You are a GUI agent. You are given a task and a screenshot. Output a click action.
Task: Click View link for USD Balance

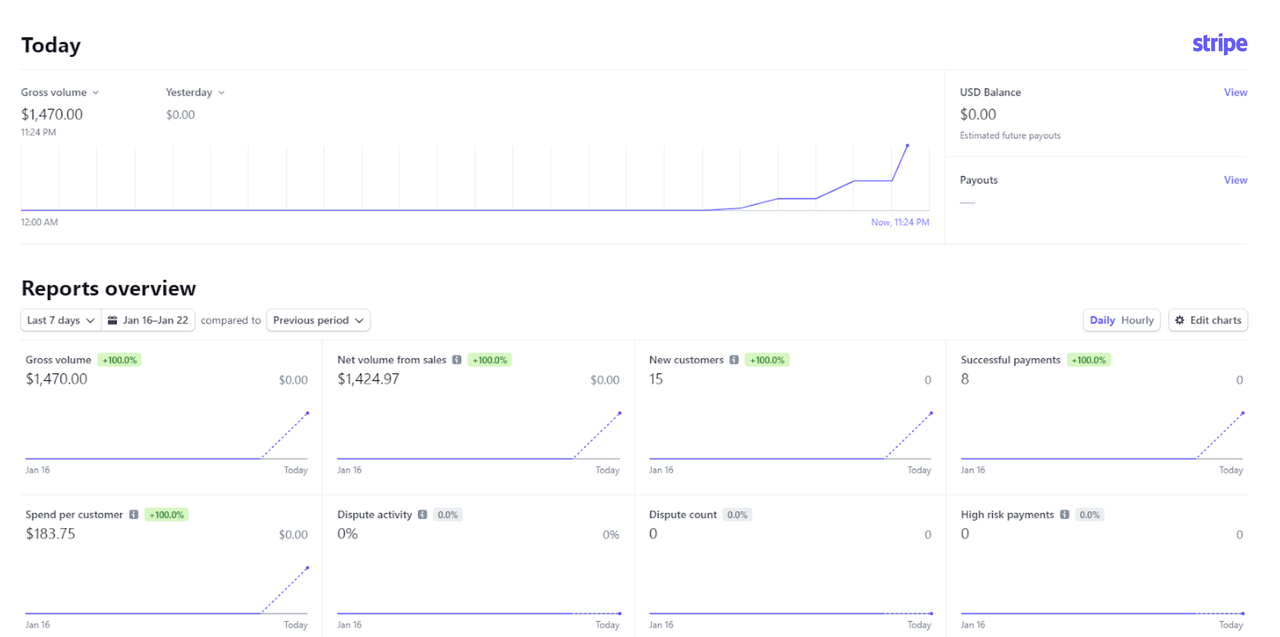click(x=1235, y=93)
